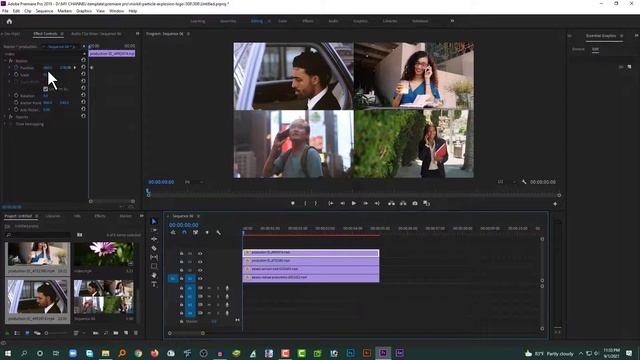Viewport: 640px width, 360px height.
Task: Click the New Item icon in Project panel
Action: pos(126,333)
